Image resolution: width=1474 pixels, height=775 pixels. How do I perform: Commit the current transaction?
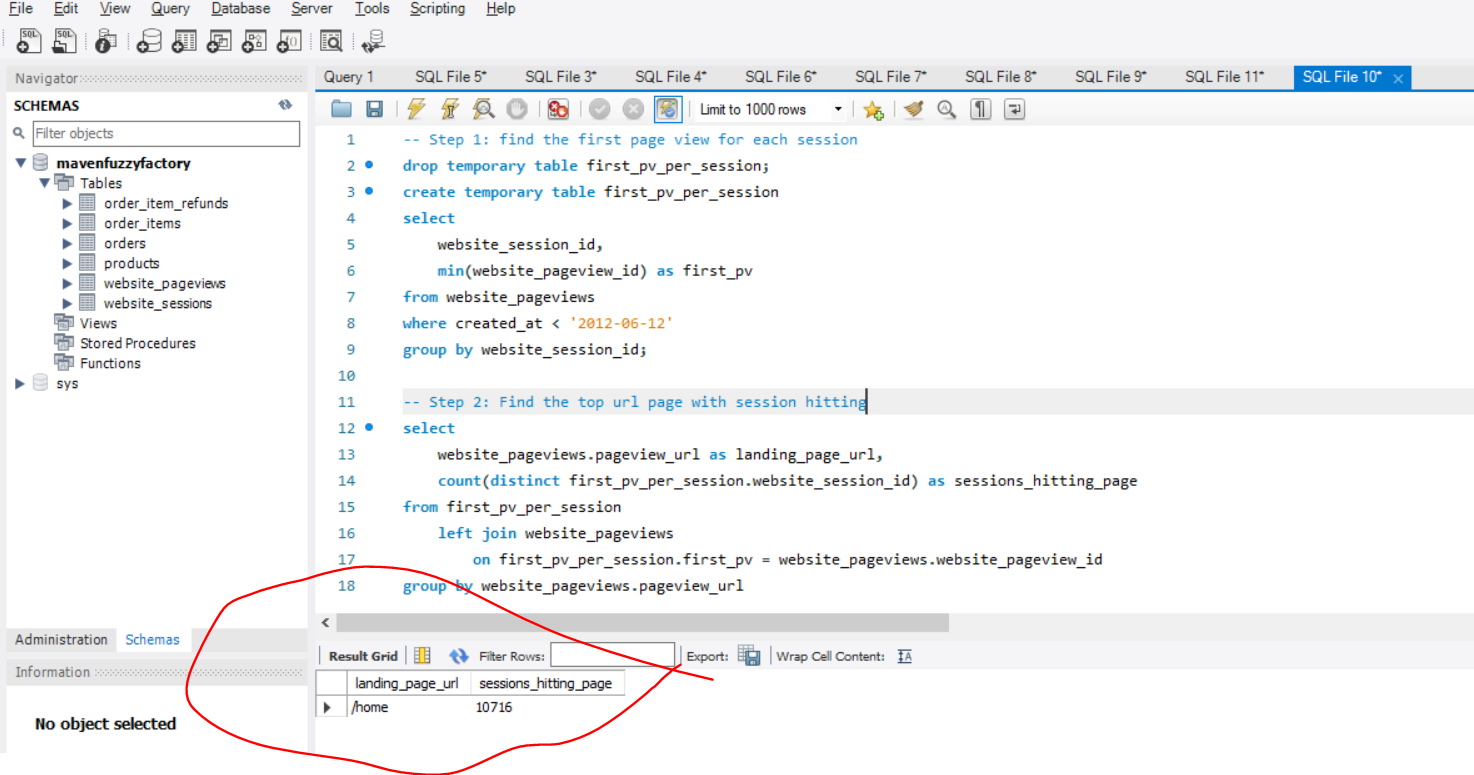point(600,109)
